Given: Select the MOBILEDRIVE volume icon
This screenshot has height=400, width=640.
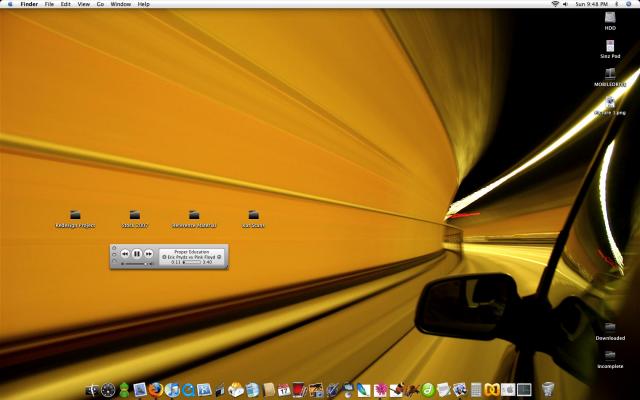Looking at the screenshot, I should (x=610, y=74).
